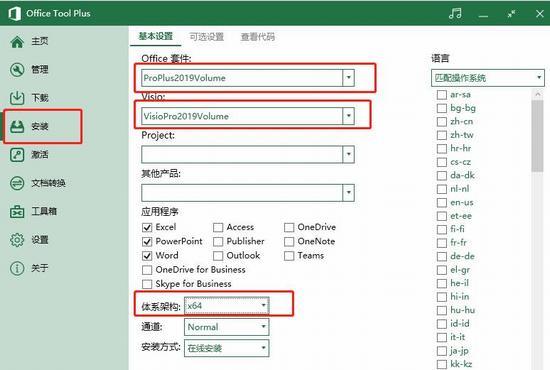Image resolution: width=550 pixels, height=370 pixels.
Task: Close the Office Tool Plus window
Action: (x=539, y=14)
